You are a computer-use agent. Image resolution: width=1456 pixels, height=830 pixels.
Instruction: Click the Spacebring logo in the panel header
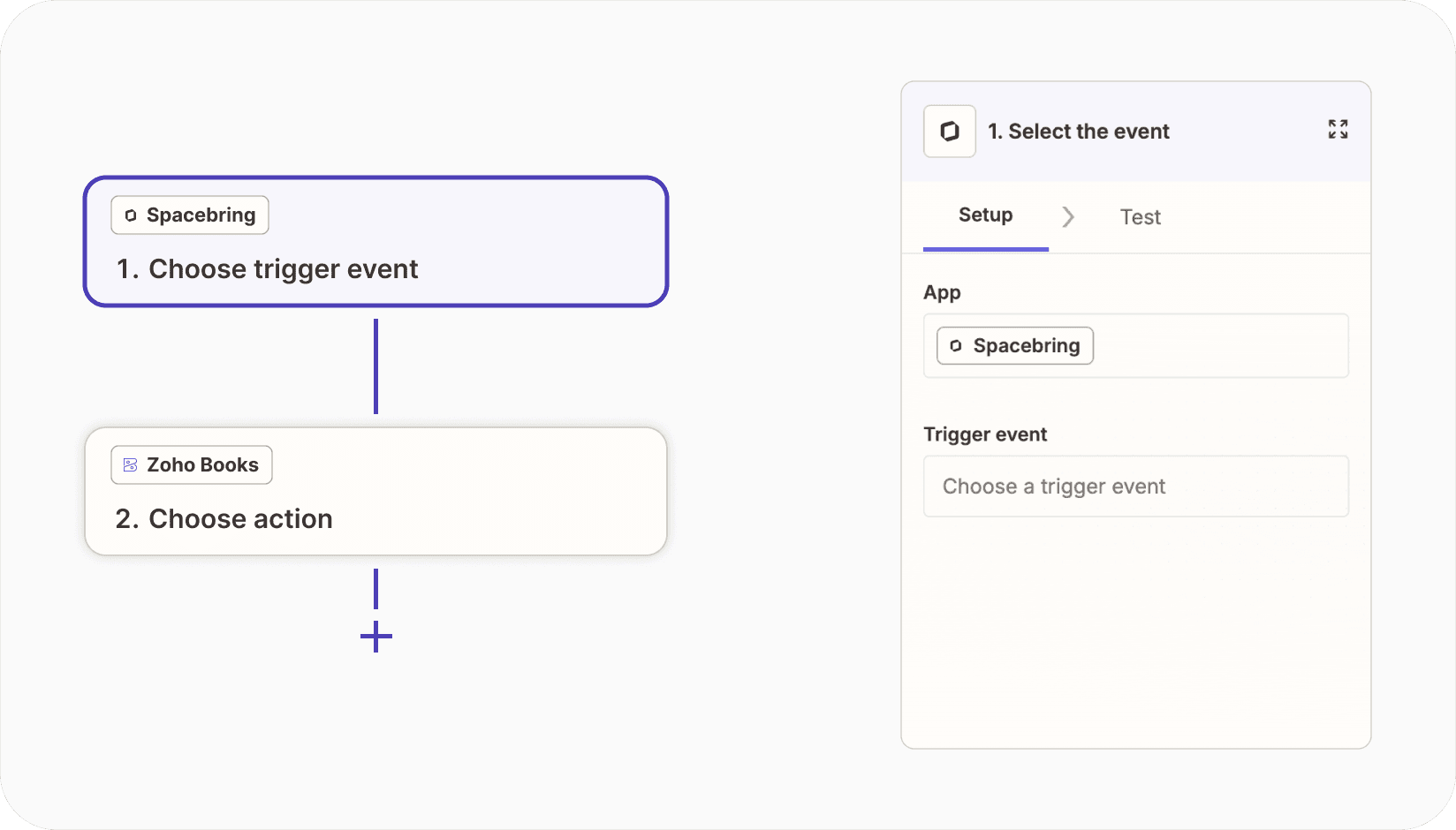pos(950,132)
